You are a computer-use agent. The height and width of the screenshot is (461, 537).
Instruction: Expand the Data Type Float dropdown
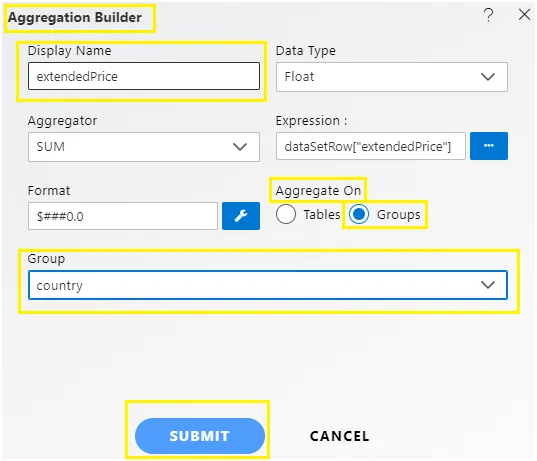coord(392,77)
